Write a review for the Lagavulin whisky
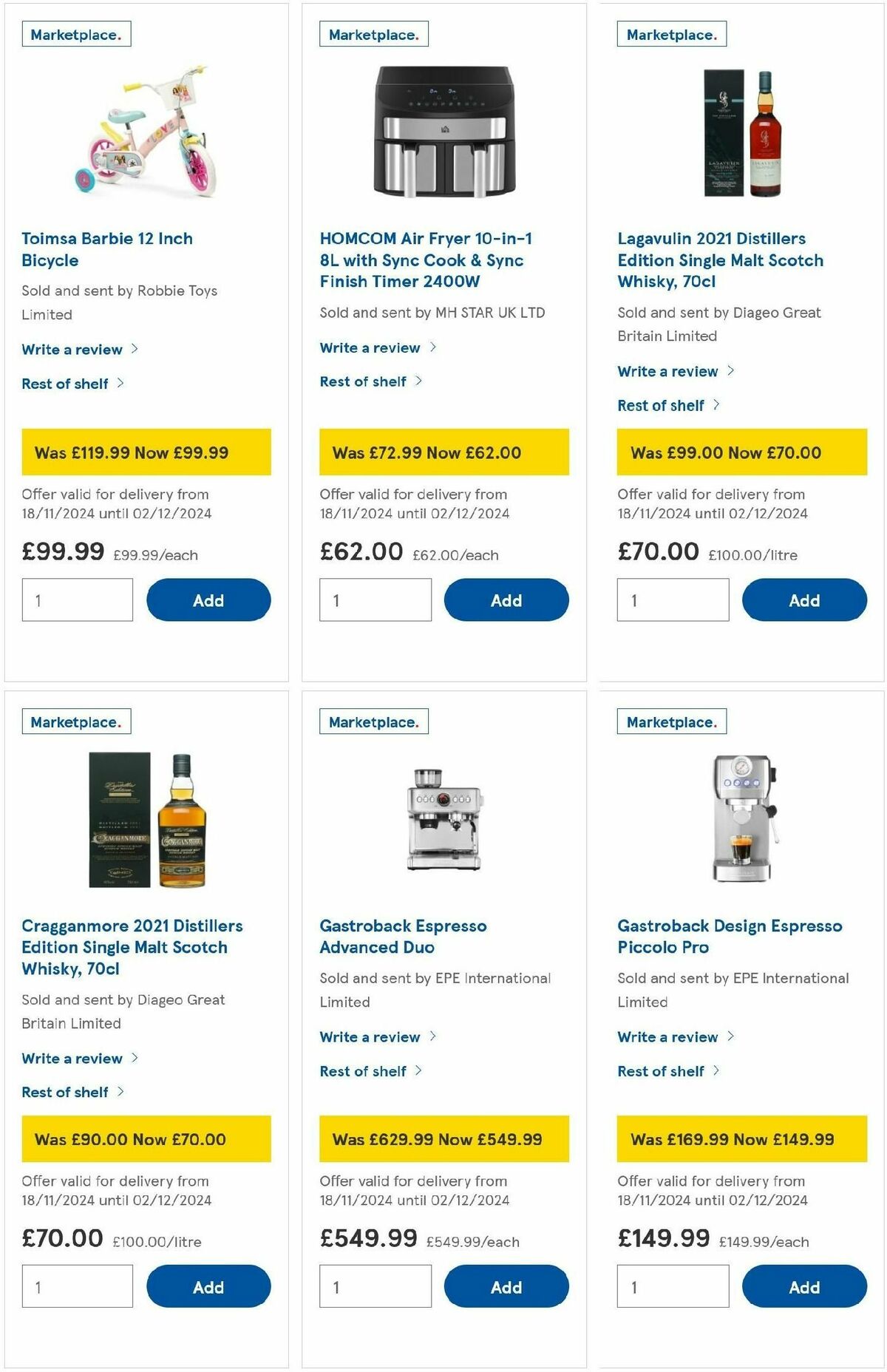This screenshot has width=887, height=1372. click(x=669, y=371)
